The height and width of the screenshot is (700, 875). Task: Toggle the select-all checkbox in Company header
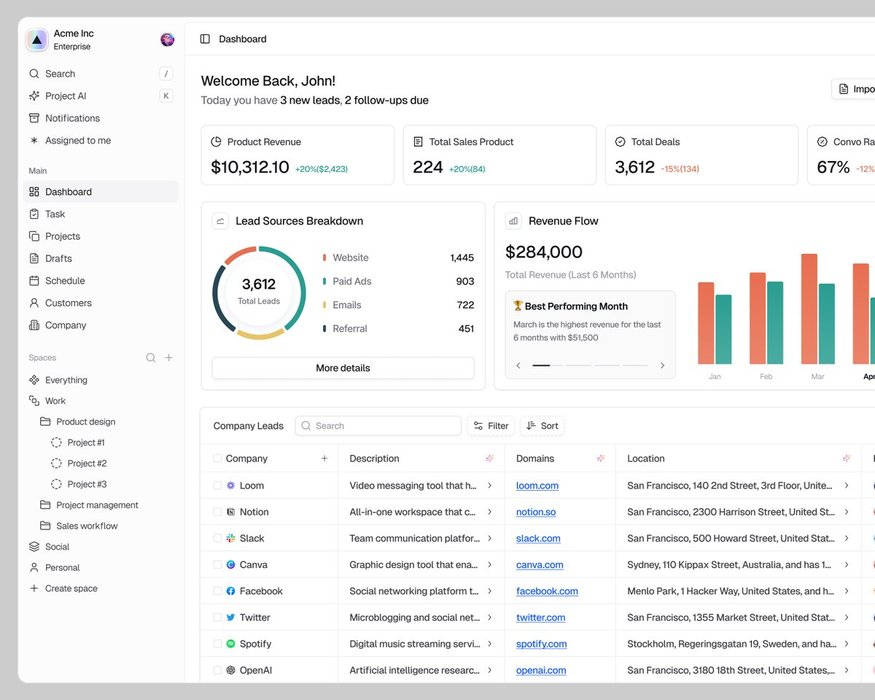click(218, 459)
